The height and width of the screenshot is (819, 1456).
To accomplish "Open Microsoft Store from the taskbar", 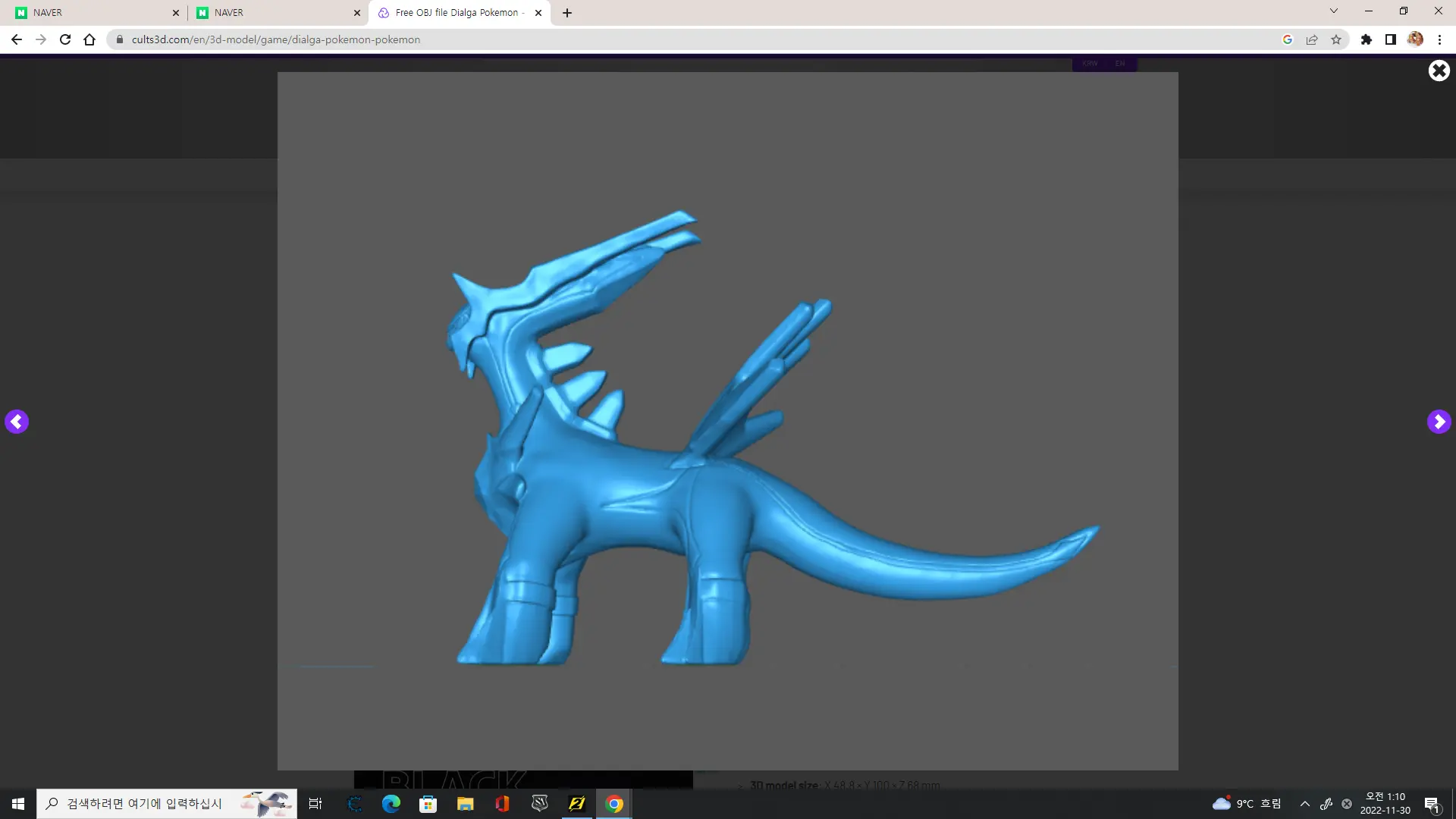I will 428,804.
